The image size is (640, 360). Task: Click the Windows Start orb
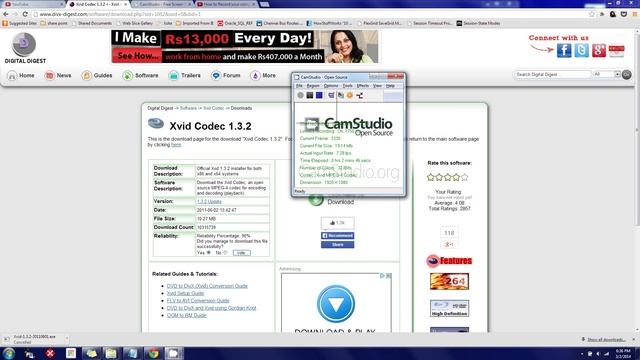tap(9, 353)
